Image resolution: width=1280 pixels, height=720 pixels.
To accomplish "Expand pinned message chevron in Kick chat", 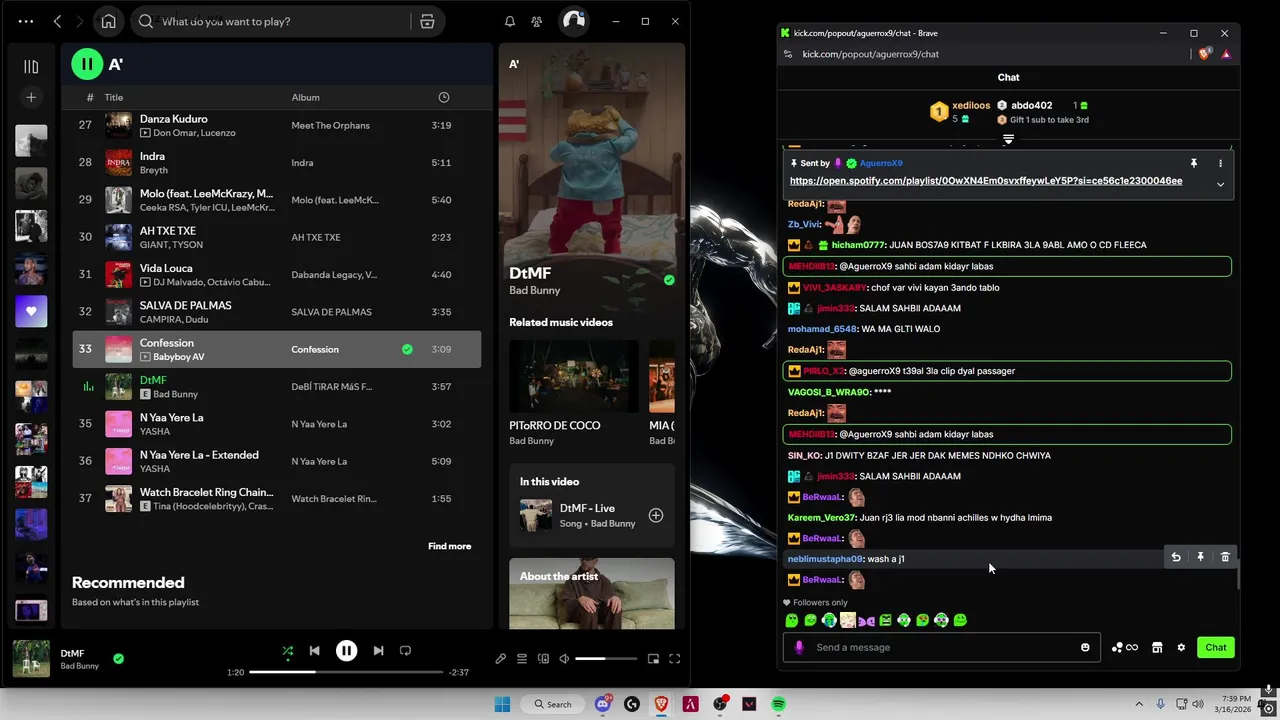I will (x=1220, y=184).
